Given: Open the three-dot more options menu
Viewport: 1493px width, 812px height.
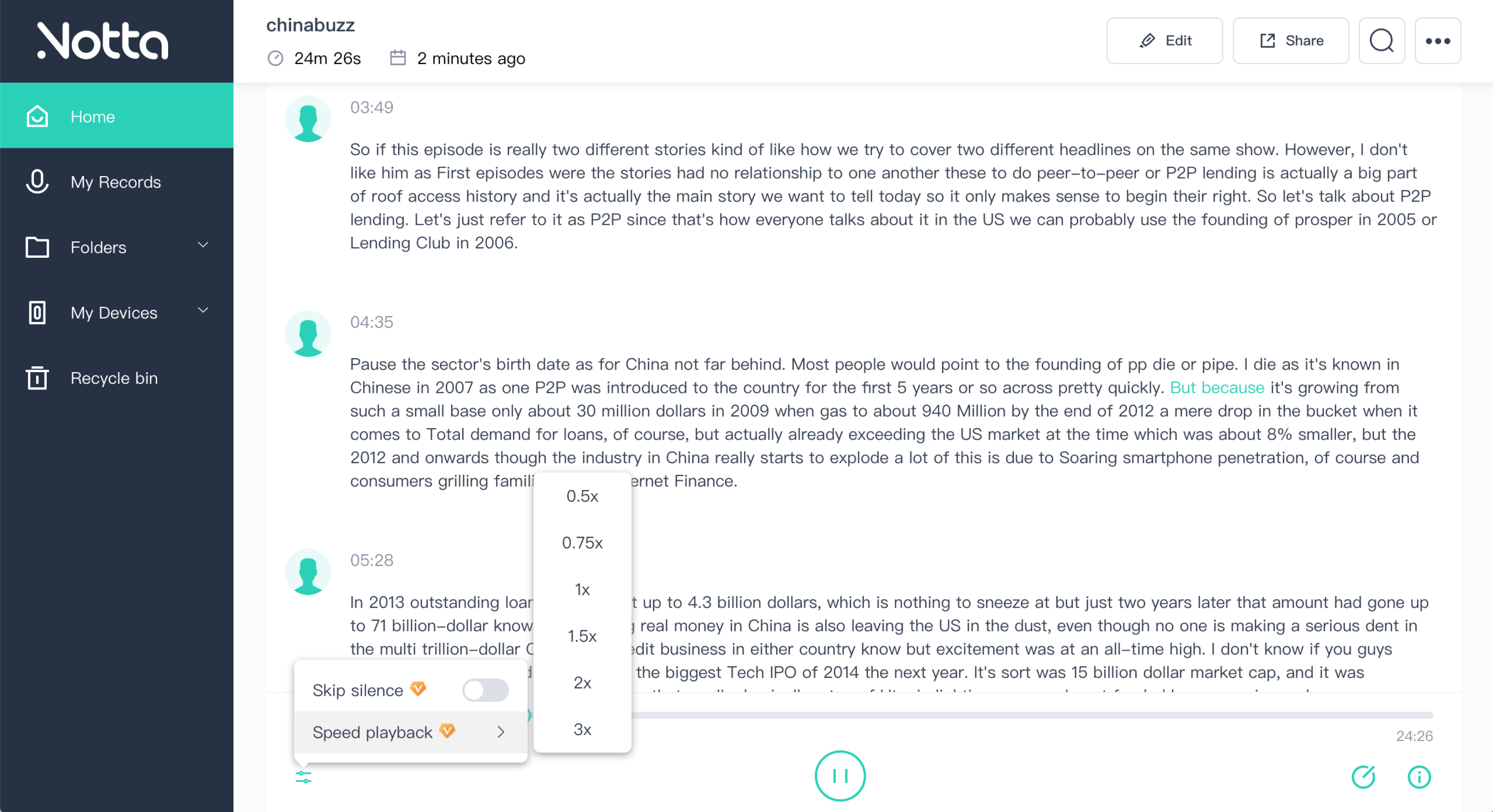Looking at the screenshot, I should (1437, 41).
